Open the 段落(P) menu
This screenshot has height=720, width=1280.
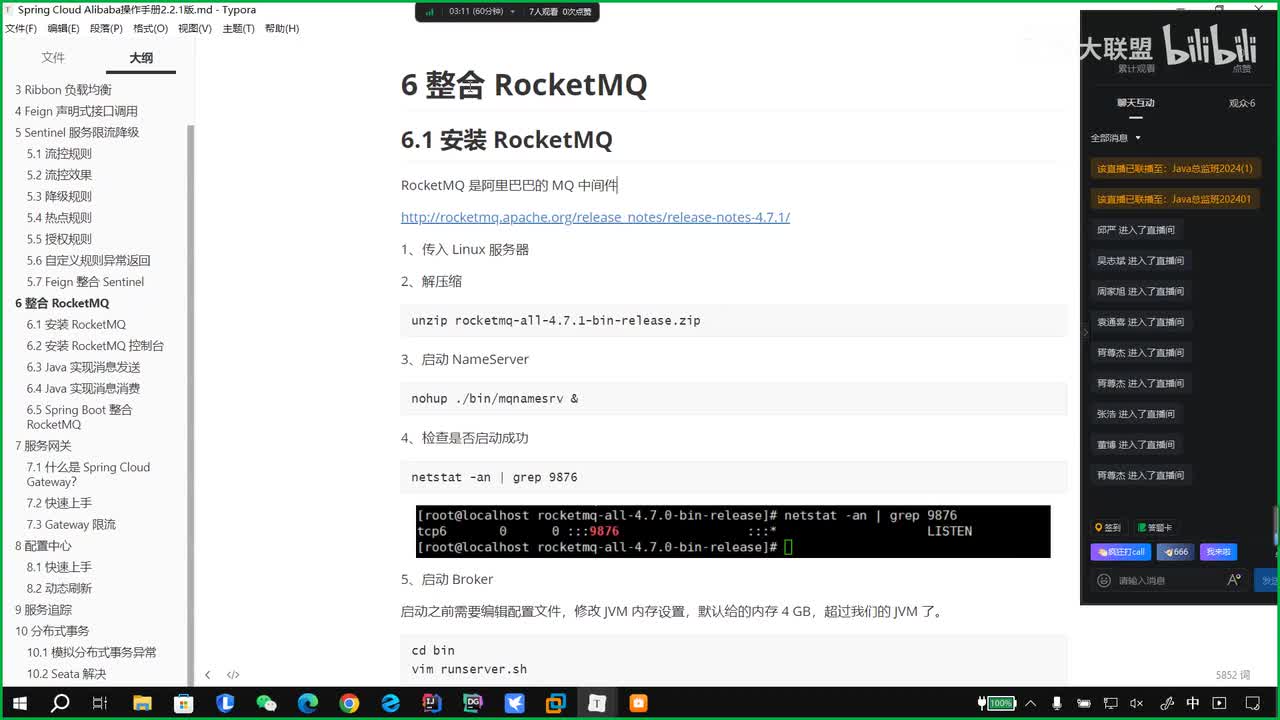click(107, 28)
